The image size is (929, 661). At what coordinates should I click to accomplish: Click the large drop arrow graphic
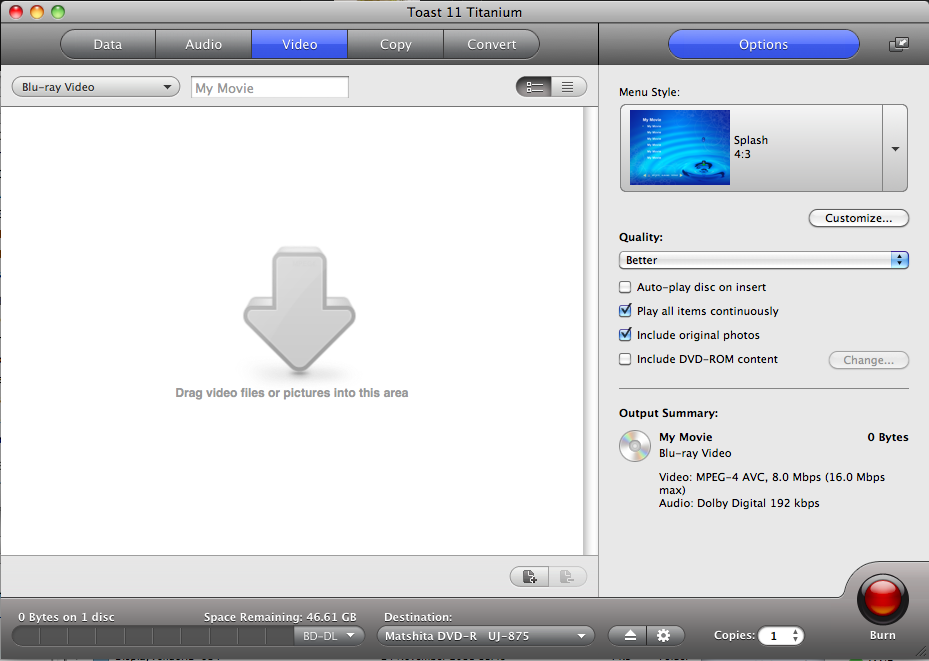point(299,309)
